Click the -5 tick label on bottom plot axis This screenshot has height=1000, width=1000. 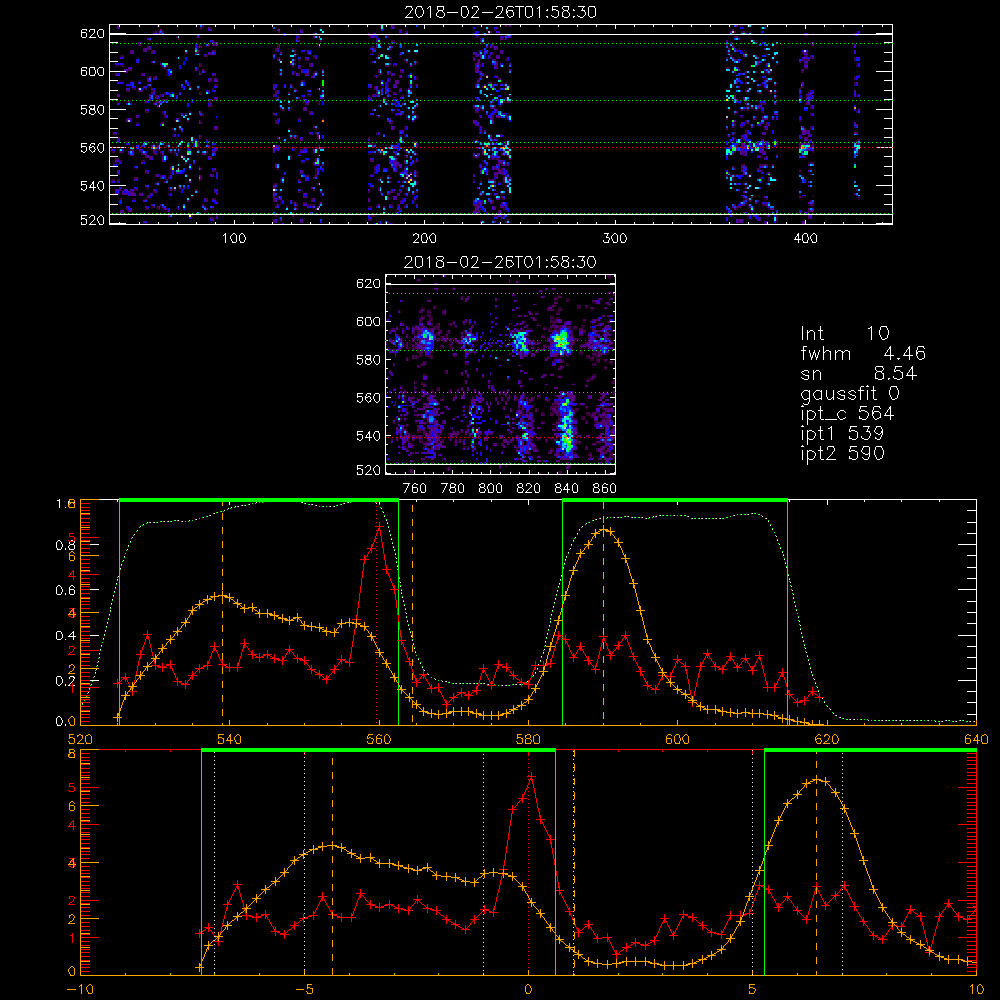304,989
